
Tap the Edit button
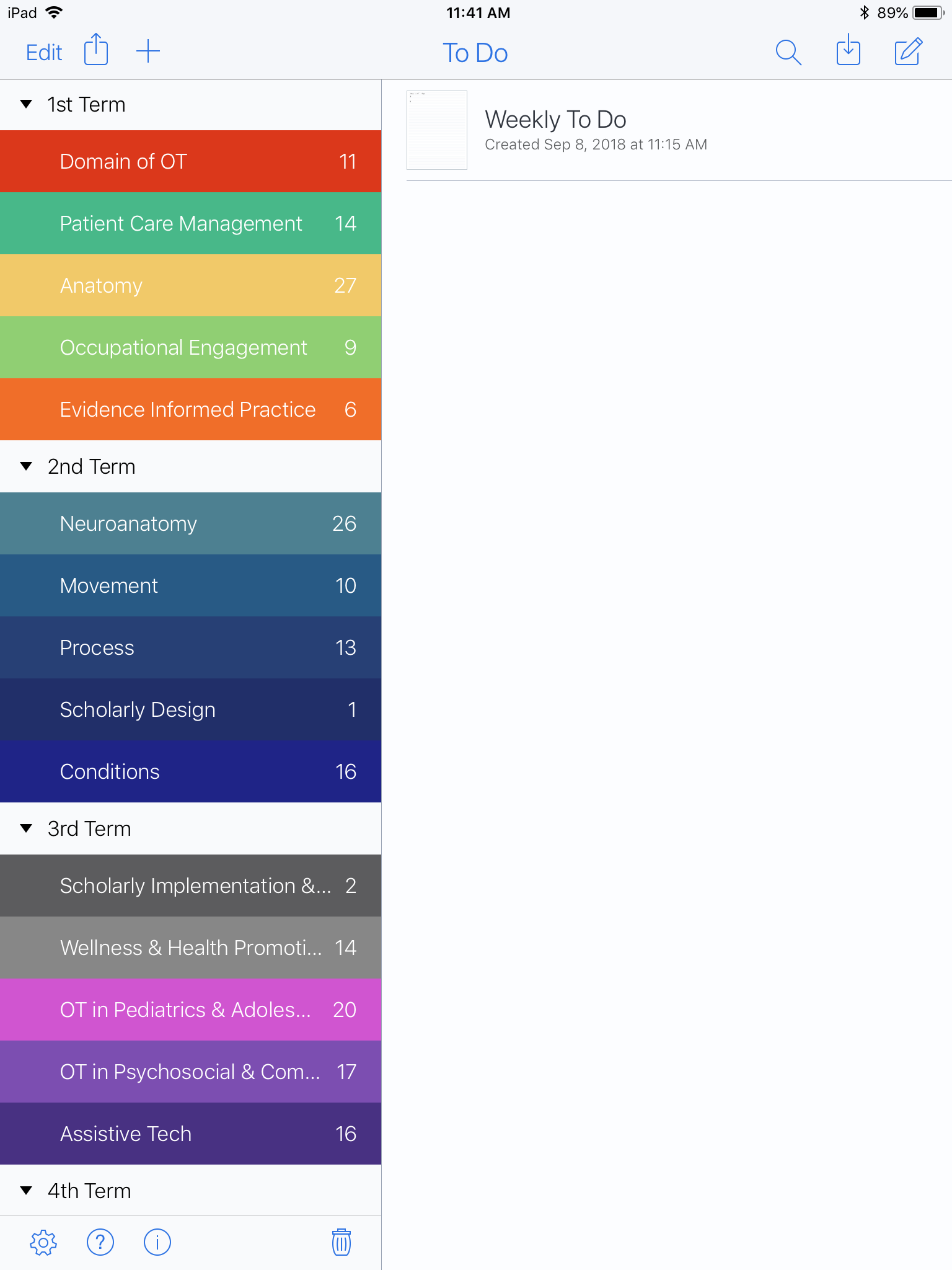point(44,53)
